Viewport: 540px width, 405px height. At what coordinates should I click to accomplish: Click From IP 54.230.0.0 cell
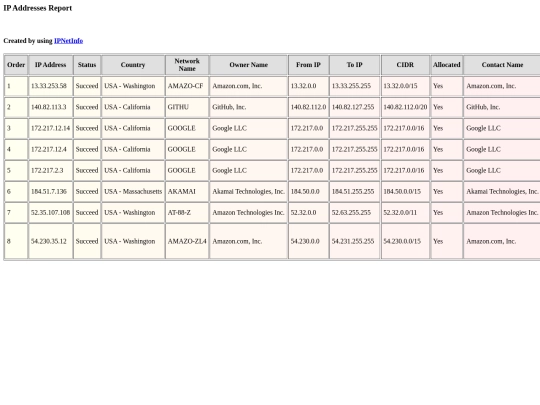[x=308, y=241]
